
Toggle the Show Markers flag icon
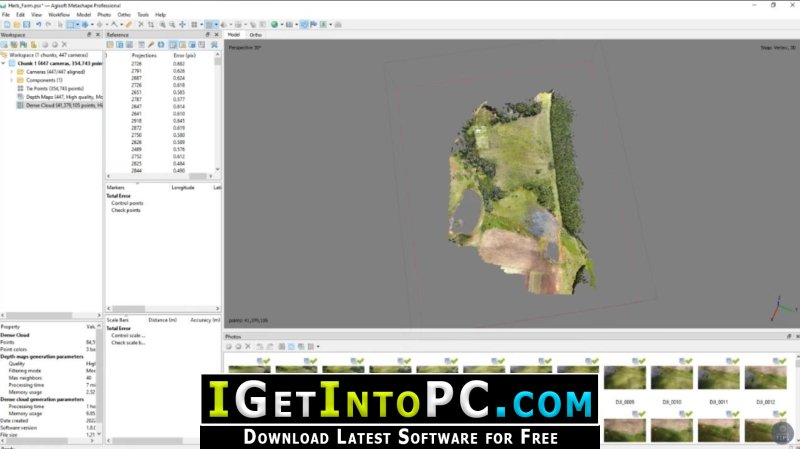point(313,24)
